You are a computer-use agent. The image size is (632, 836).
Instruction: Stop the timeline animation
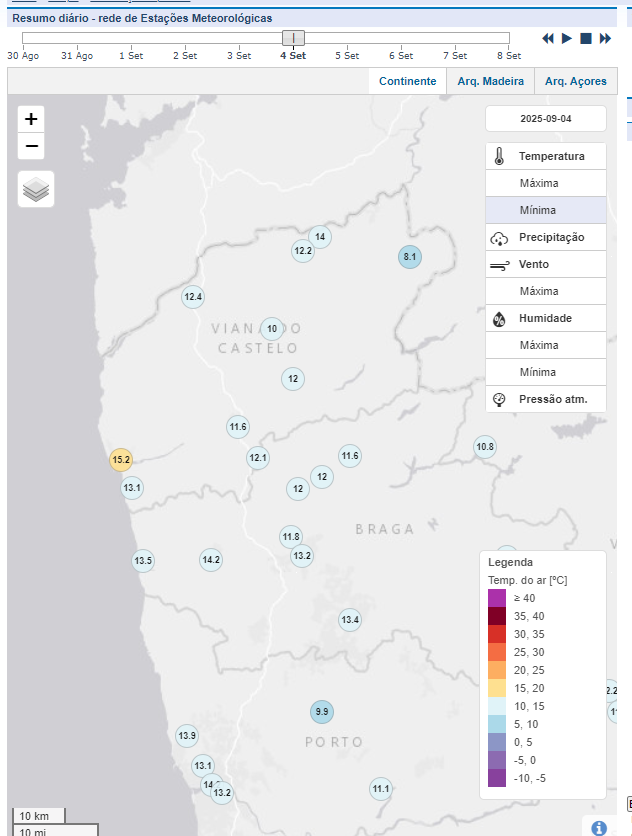(x=586, y=38)
